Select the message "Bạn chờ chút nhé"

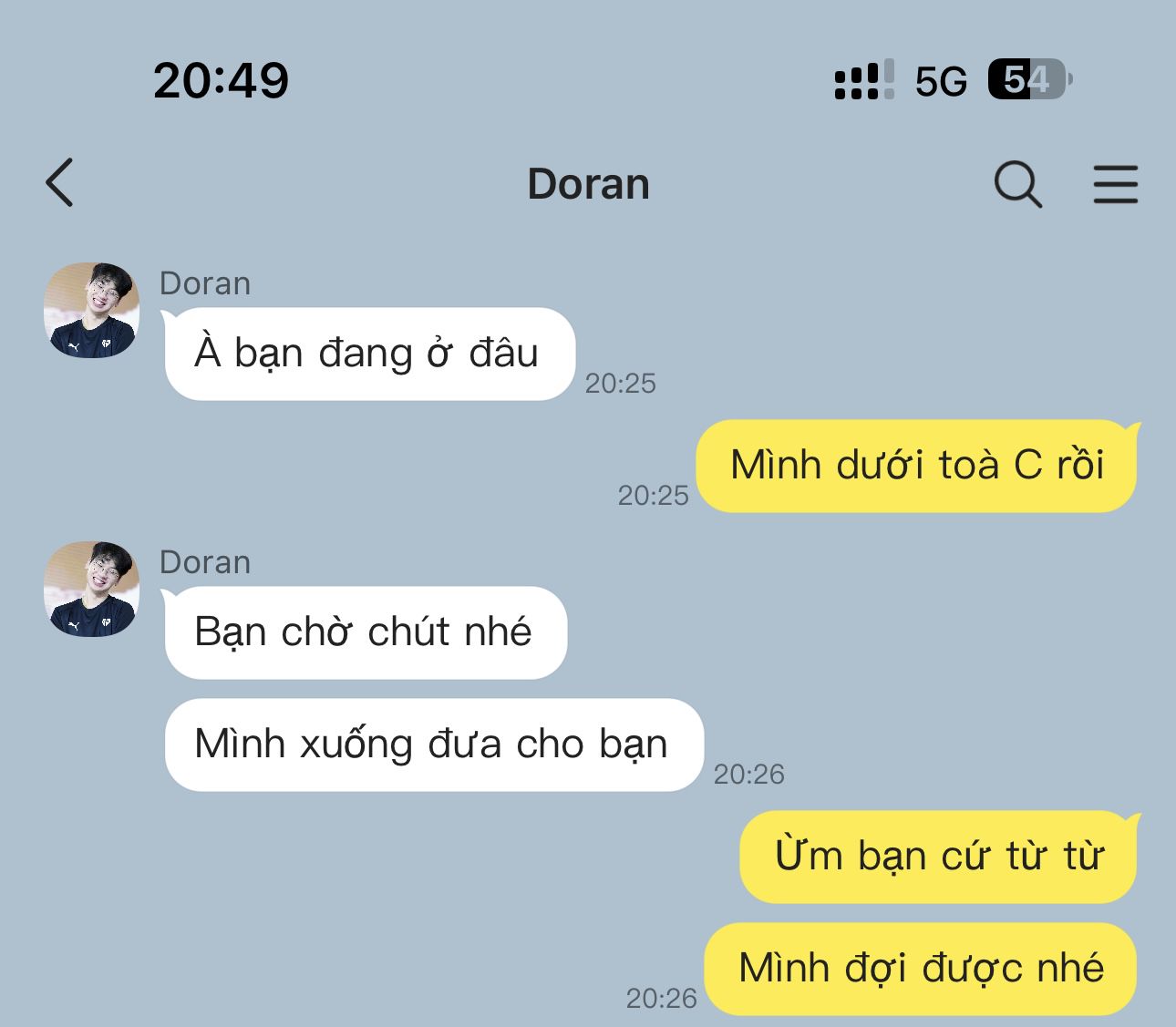coord(365,632)
